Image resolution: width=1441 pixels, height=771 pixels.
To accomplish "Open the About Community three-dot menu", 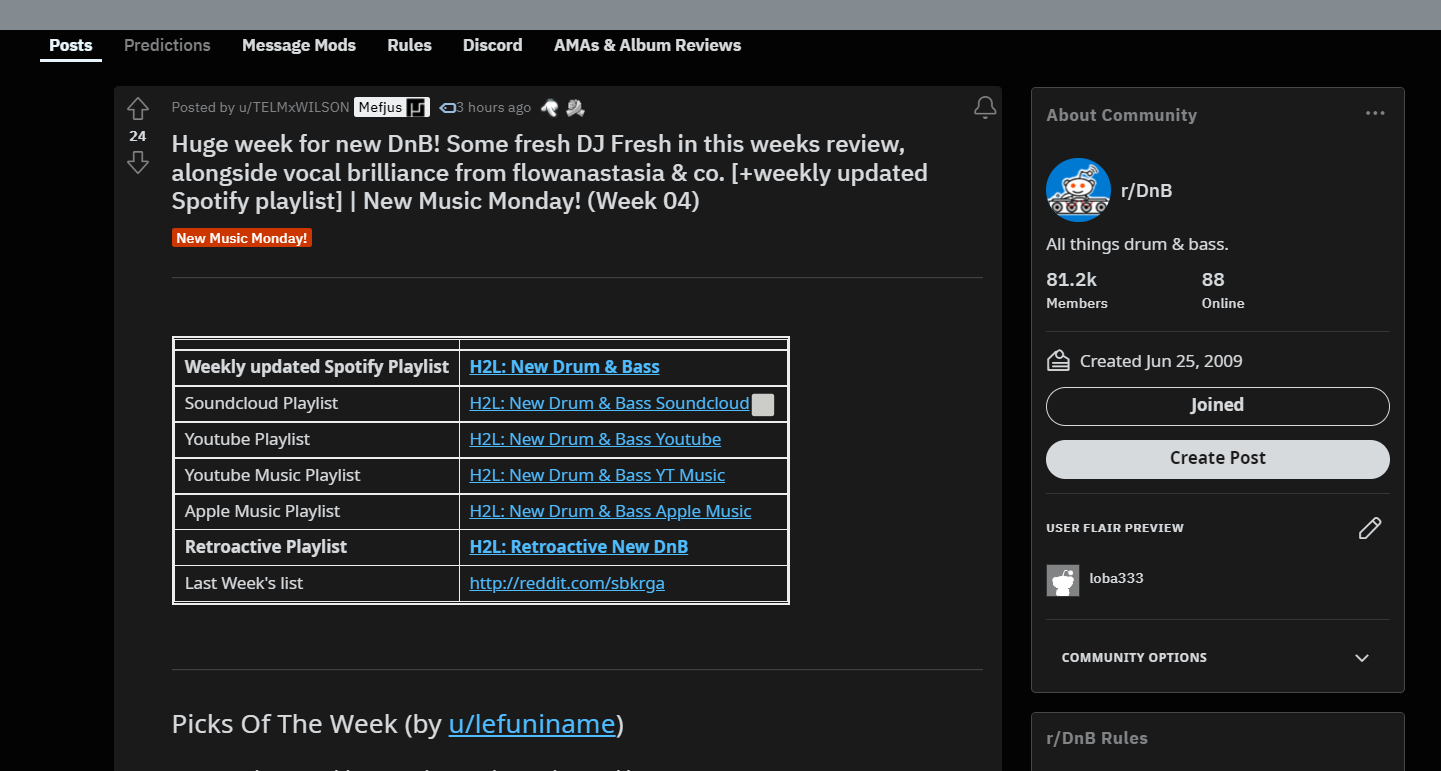I will click(x=1376, y=114).
